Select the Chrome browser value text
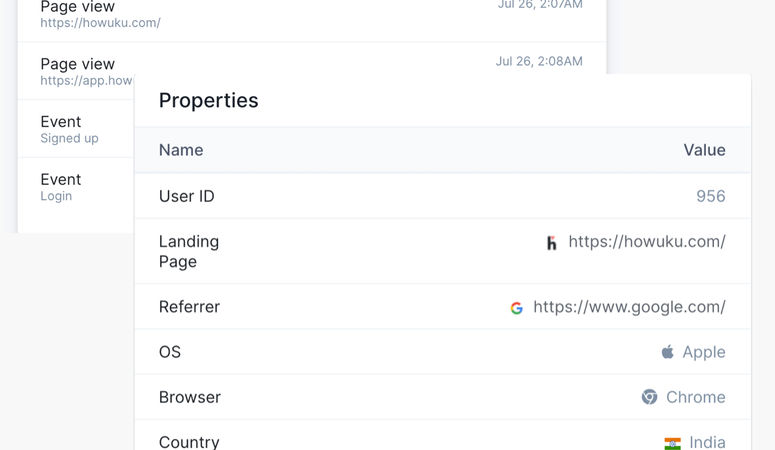 (696, 397)
